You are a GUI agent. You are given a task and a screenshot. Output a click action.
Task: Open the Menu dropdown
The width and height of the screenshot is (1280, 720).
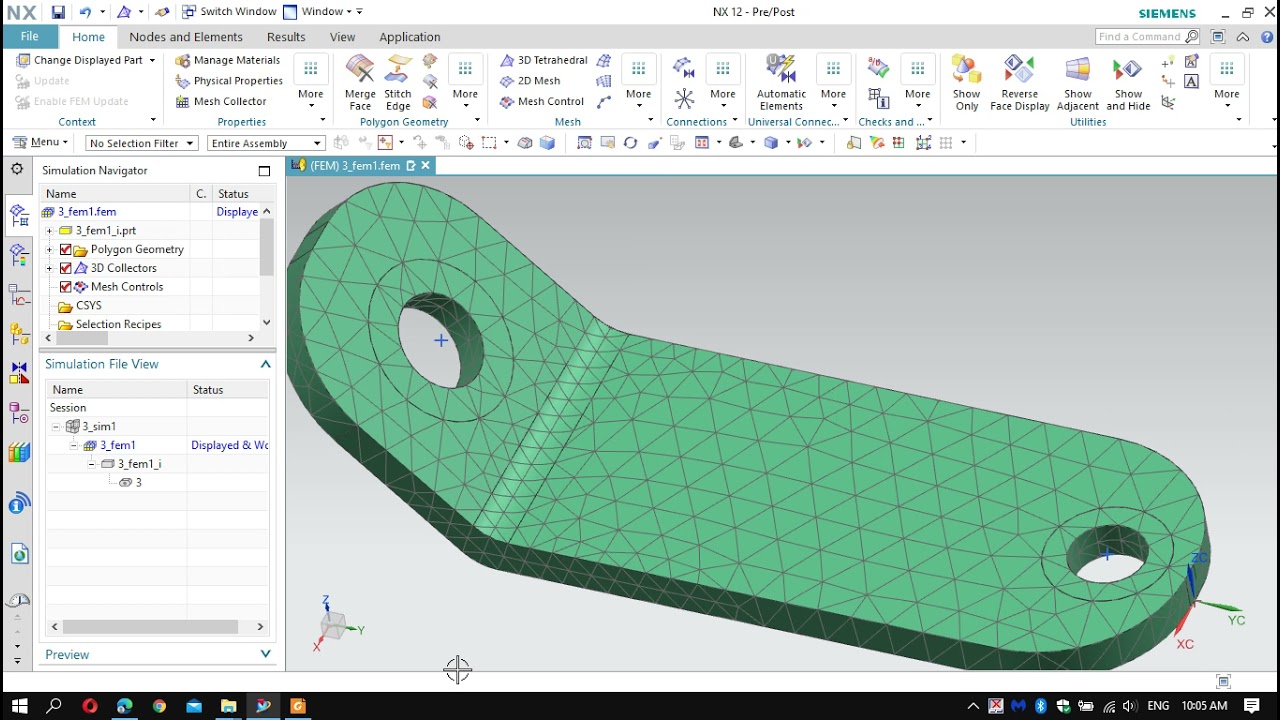[x=42, y=143]
